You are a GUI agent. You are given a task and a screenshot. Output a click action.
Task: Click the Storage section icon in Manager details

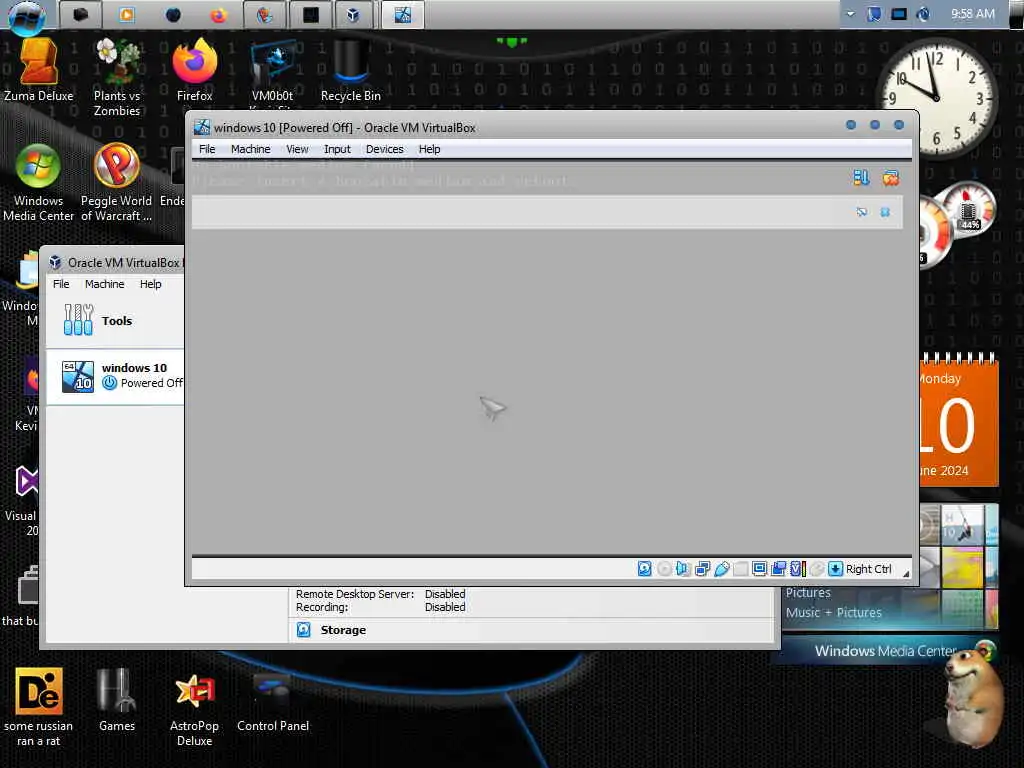coord(304,630)
